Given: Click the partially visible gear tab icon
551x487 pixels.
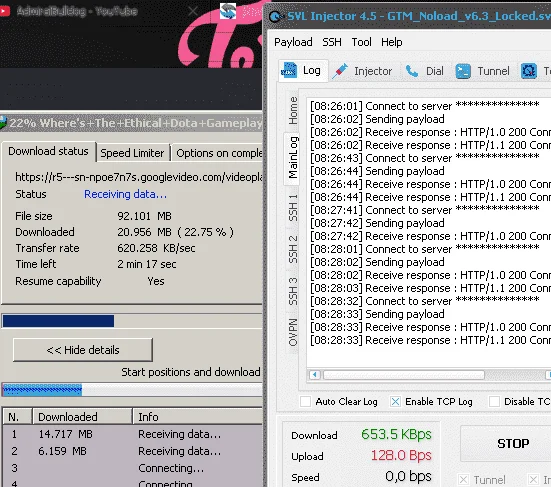Looking at the screenshot, I should (x=529, y=71).
